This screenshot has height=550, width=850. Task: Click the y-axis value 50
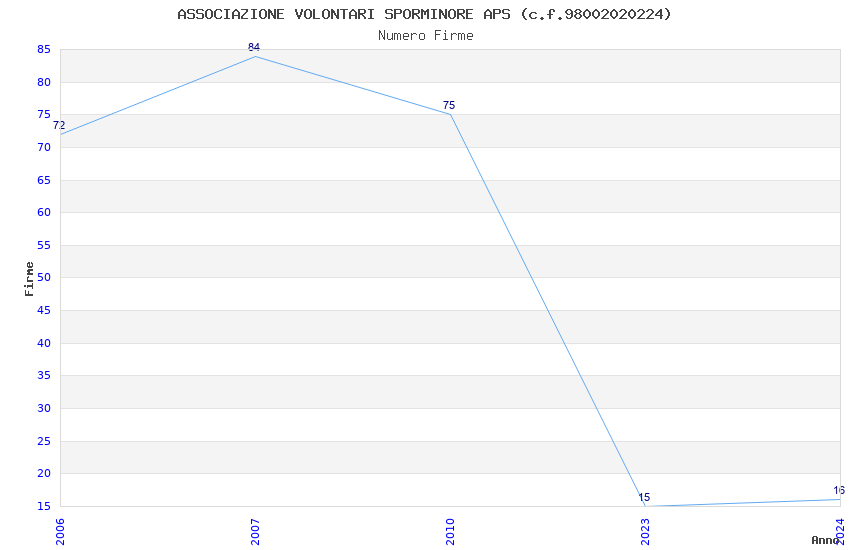click(44, 277)
